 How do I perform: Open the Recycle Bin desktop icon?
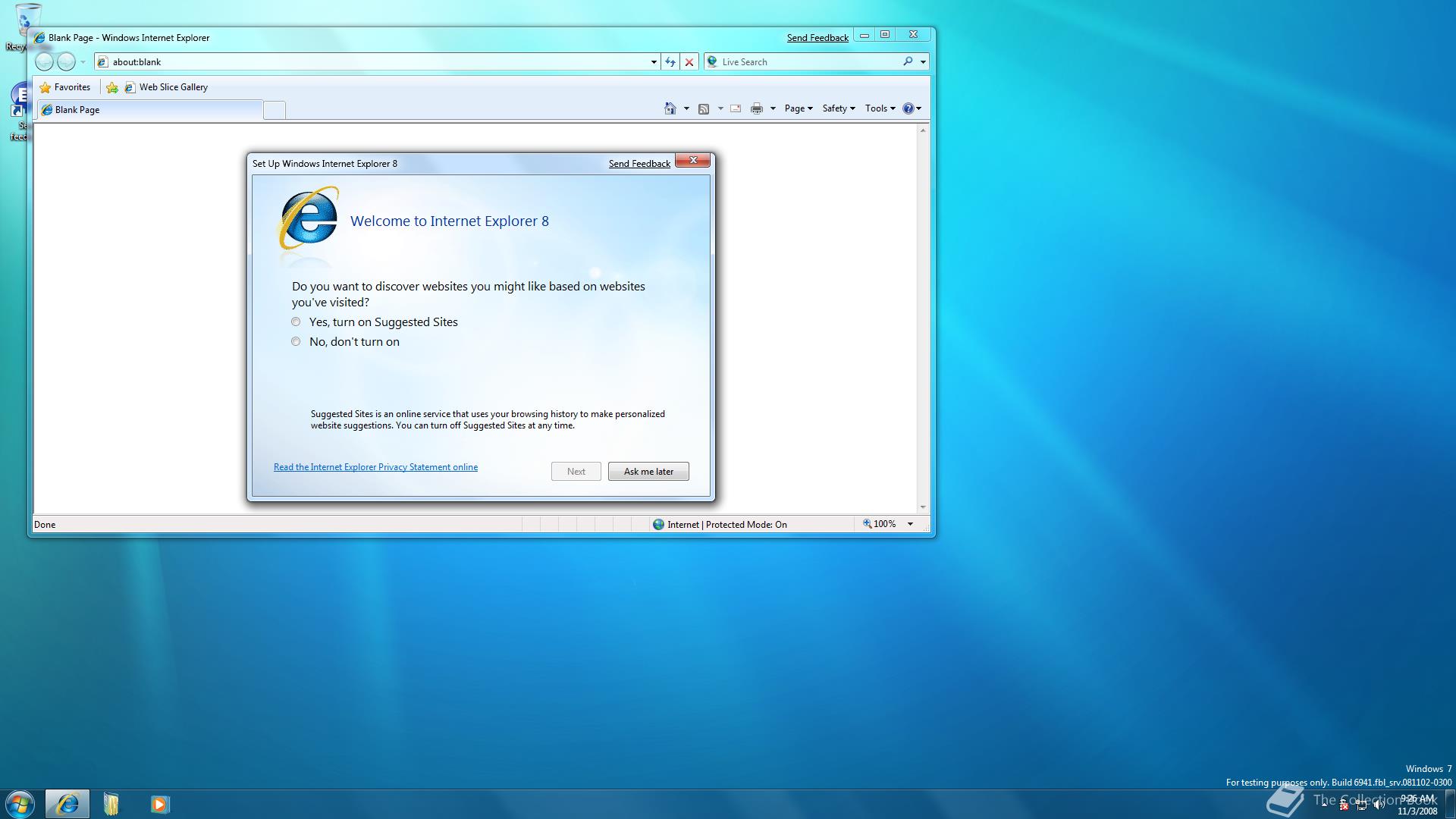coord(27,25)
